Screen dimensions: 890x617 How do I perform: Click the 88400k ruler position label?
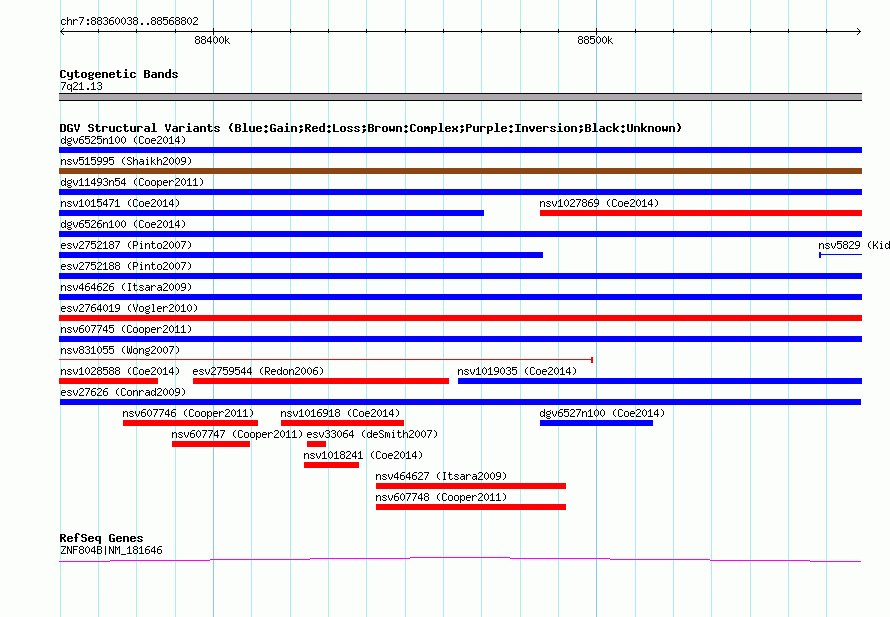pos(212,40)
